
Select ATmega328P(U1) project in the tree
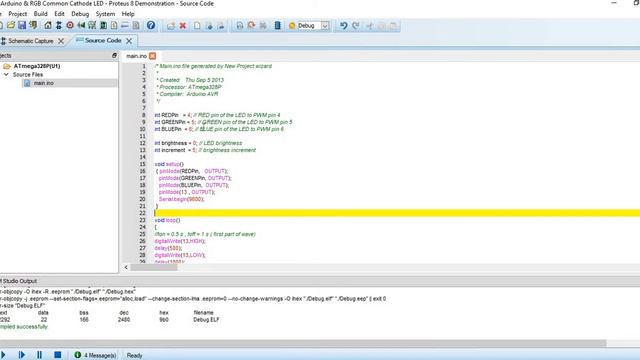coord(37,66)
